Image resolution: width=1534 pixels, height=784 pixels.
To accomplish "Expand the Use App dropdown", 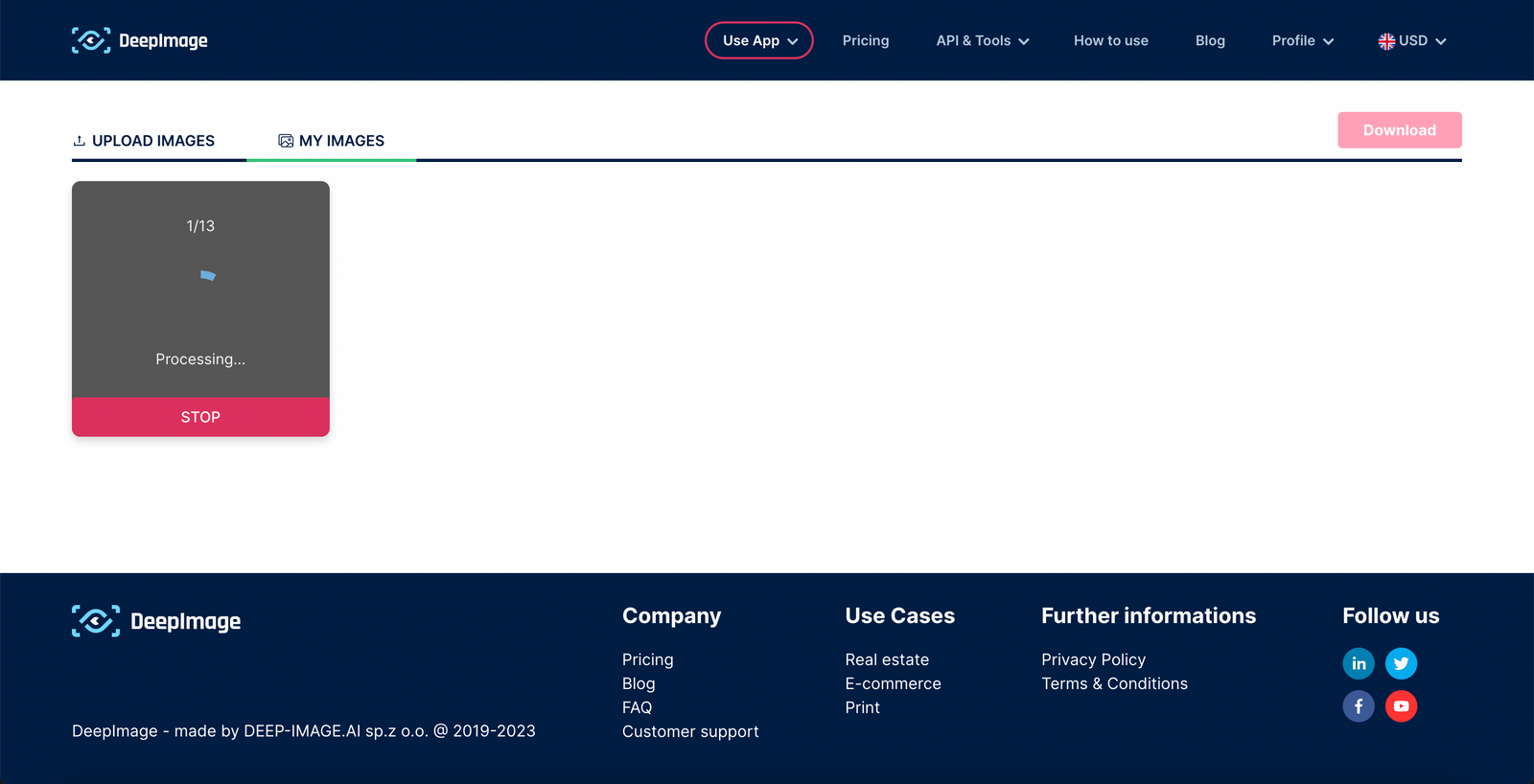I will point(759,40).
